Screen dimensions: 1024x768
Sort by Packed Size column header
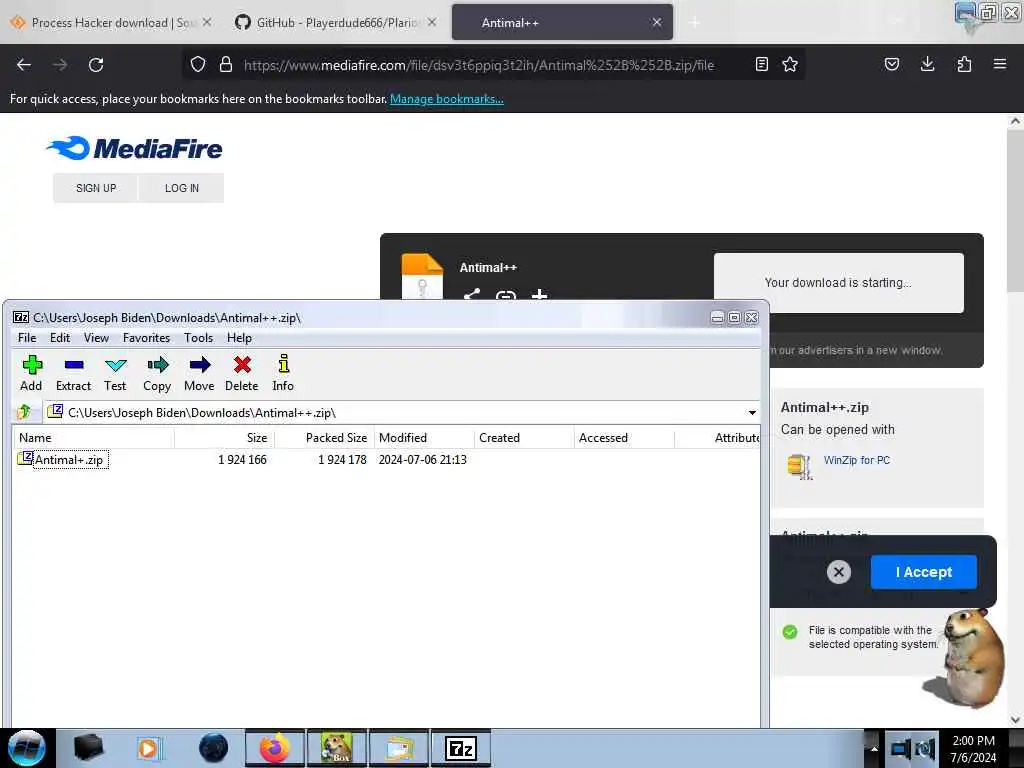pyautogui.click(x=325, y=438)
